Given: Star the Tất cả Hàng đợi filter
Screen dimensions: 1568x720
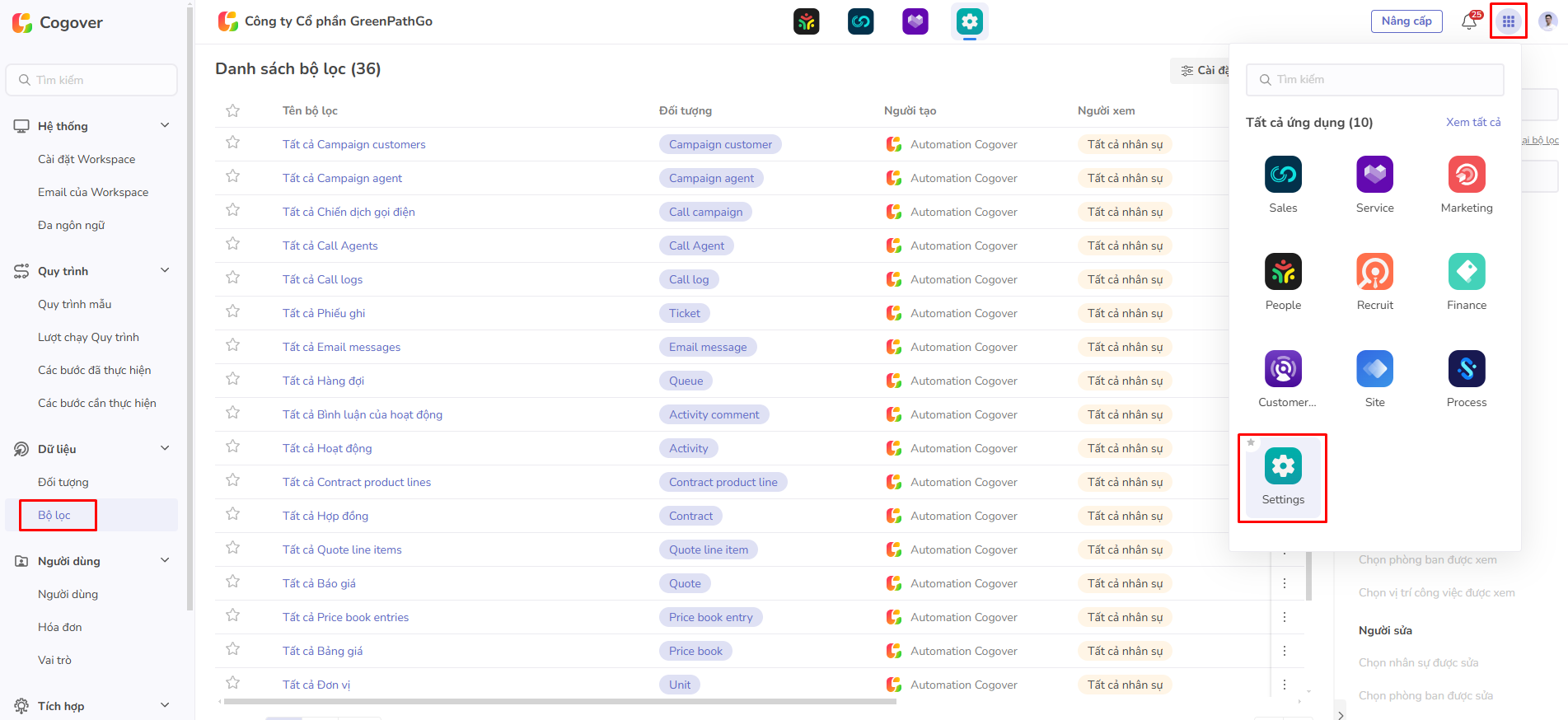Looking at the screenshot, I should pos(233,379).
